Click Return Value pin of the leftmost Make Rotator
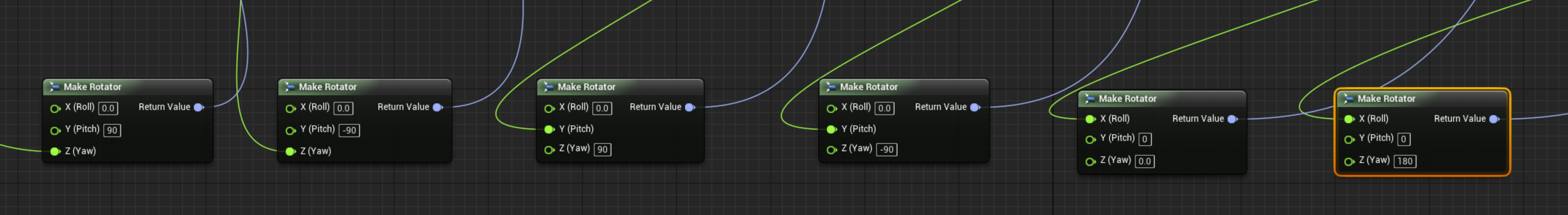The image size is (1568, 215). pyautogui.click(x=198, y=108)
